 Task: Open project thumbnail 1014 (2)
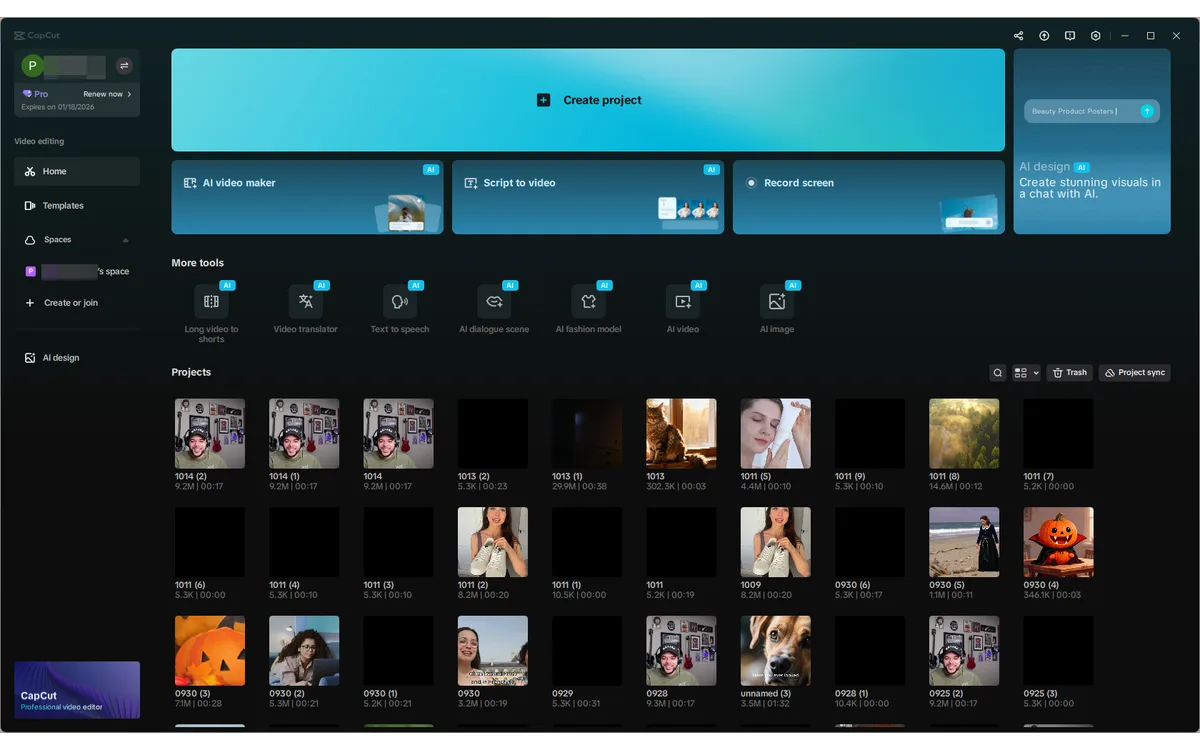click(x=210, y=434)
